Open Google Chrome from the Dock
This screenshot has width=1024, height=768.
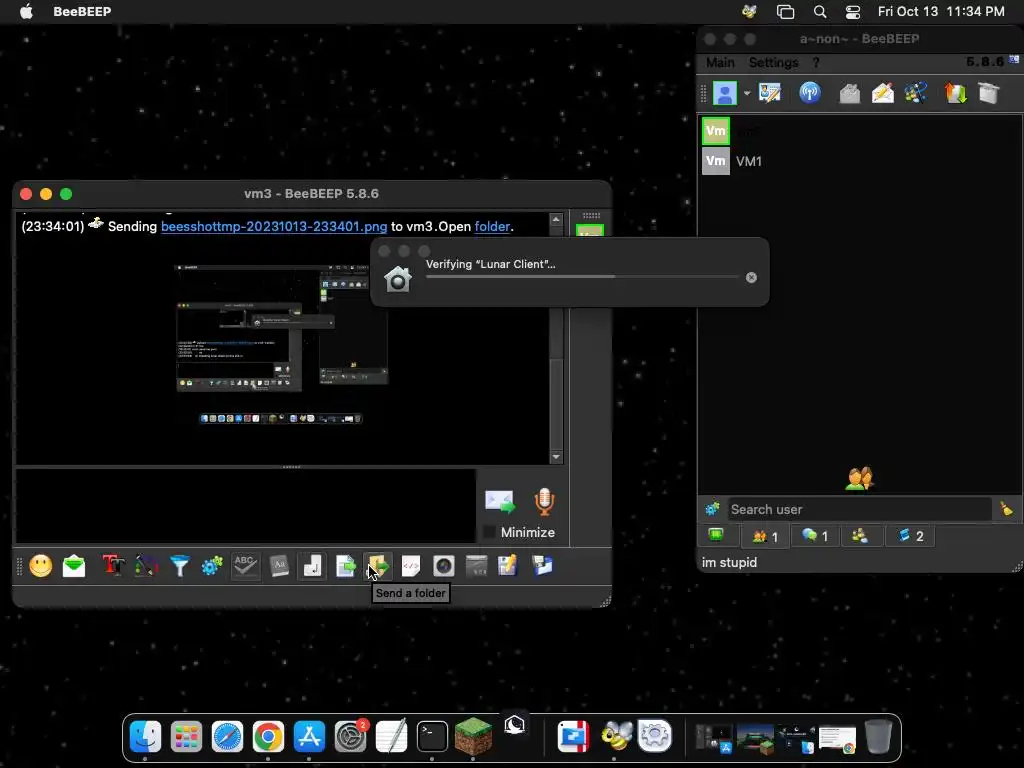coord(268,737)
